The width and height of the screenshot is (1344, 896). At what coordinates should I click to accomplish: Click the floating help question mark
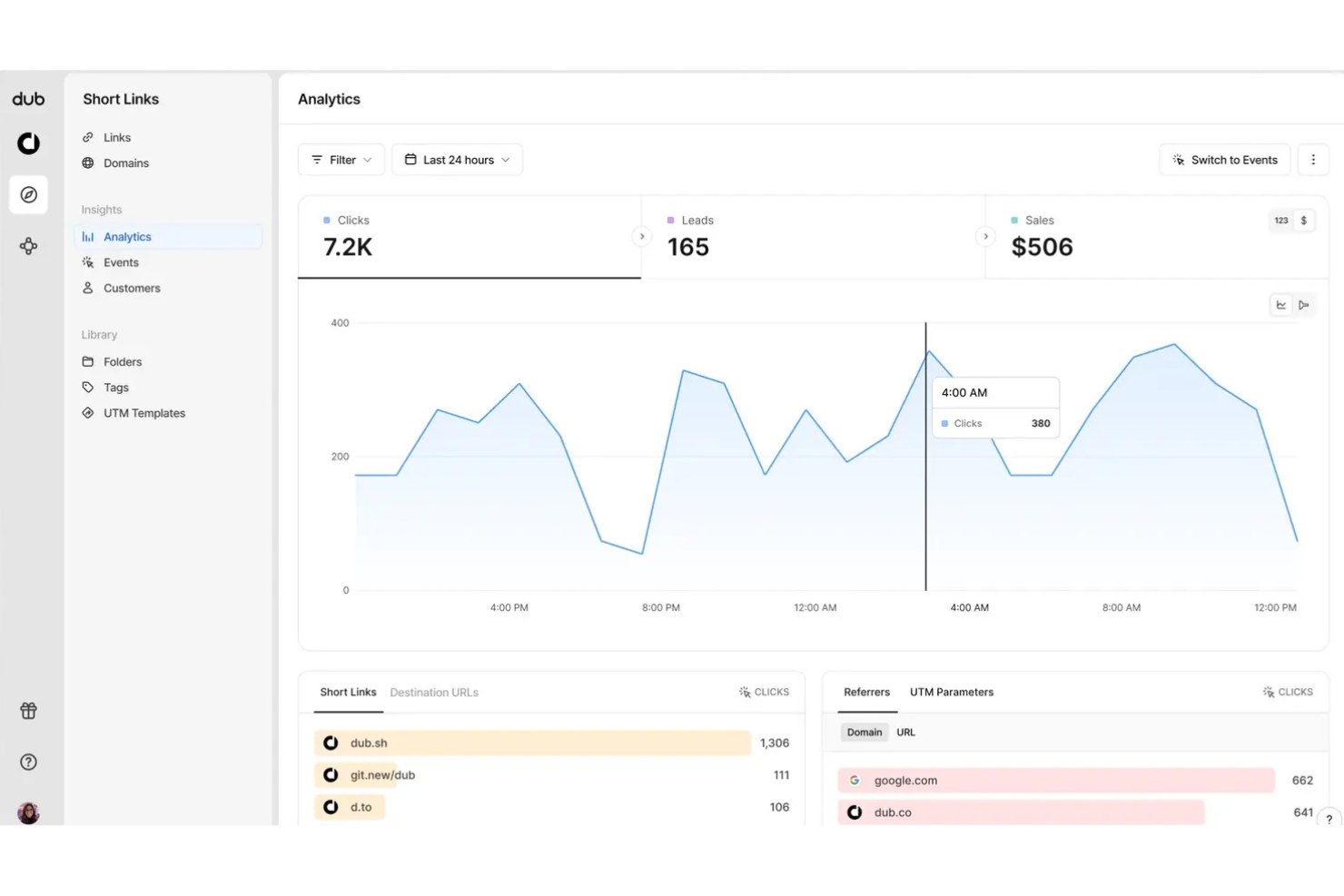(x=1329, y=819)
